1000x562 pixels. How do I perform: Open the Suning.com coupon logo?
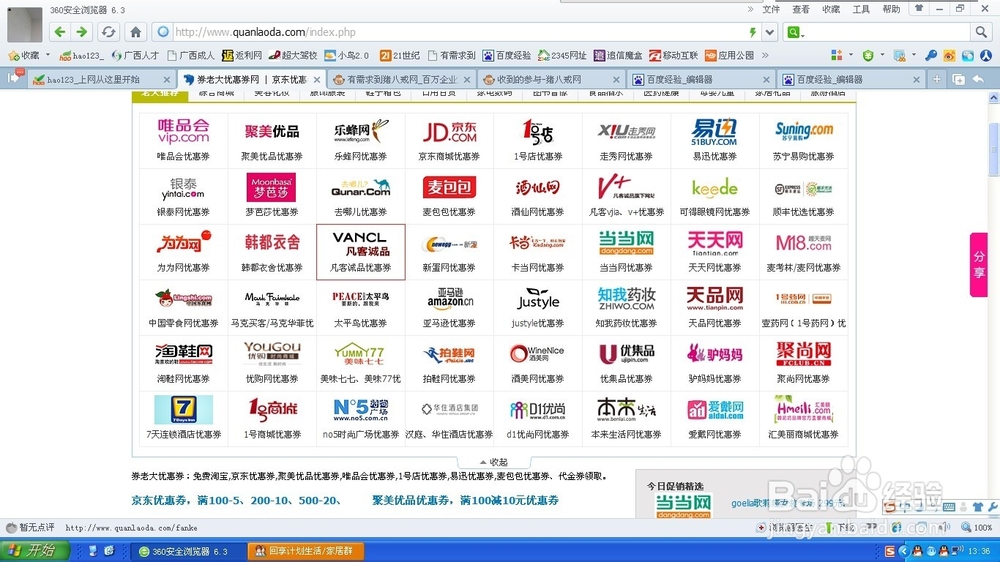pyautogui.click(x=804, y=131)
